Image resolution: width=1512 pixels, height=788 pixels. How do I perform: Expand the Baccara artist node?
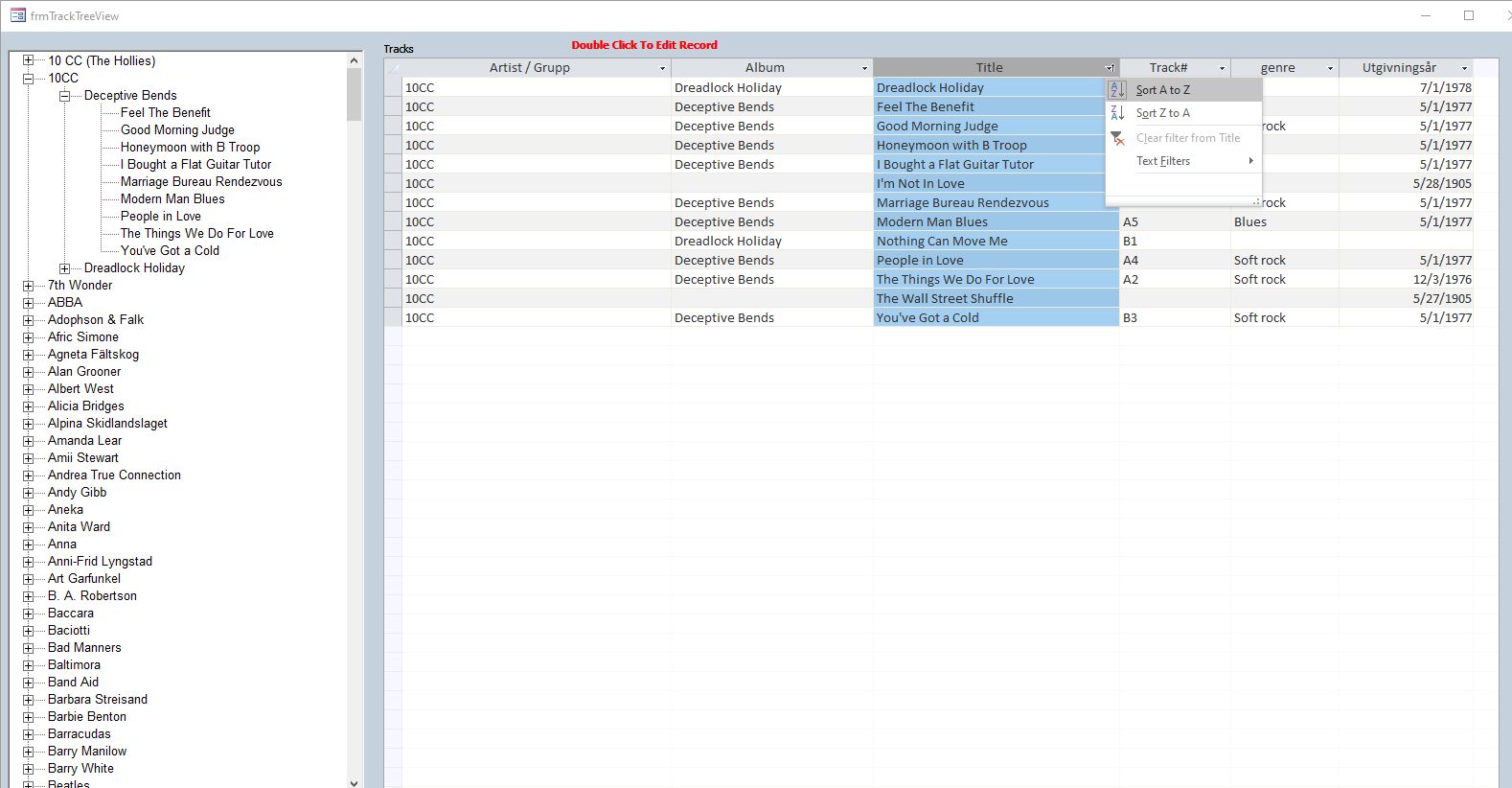28,614
